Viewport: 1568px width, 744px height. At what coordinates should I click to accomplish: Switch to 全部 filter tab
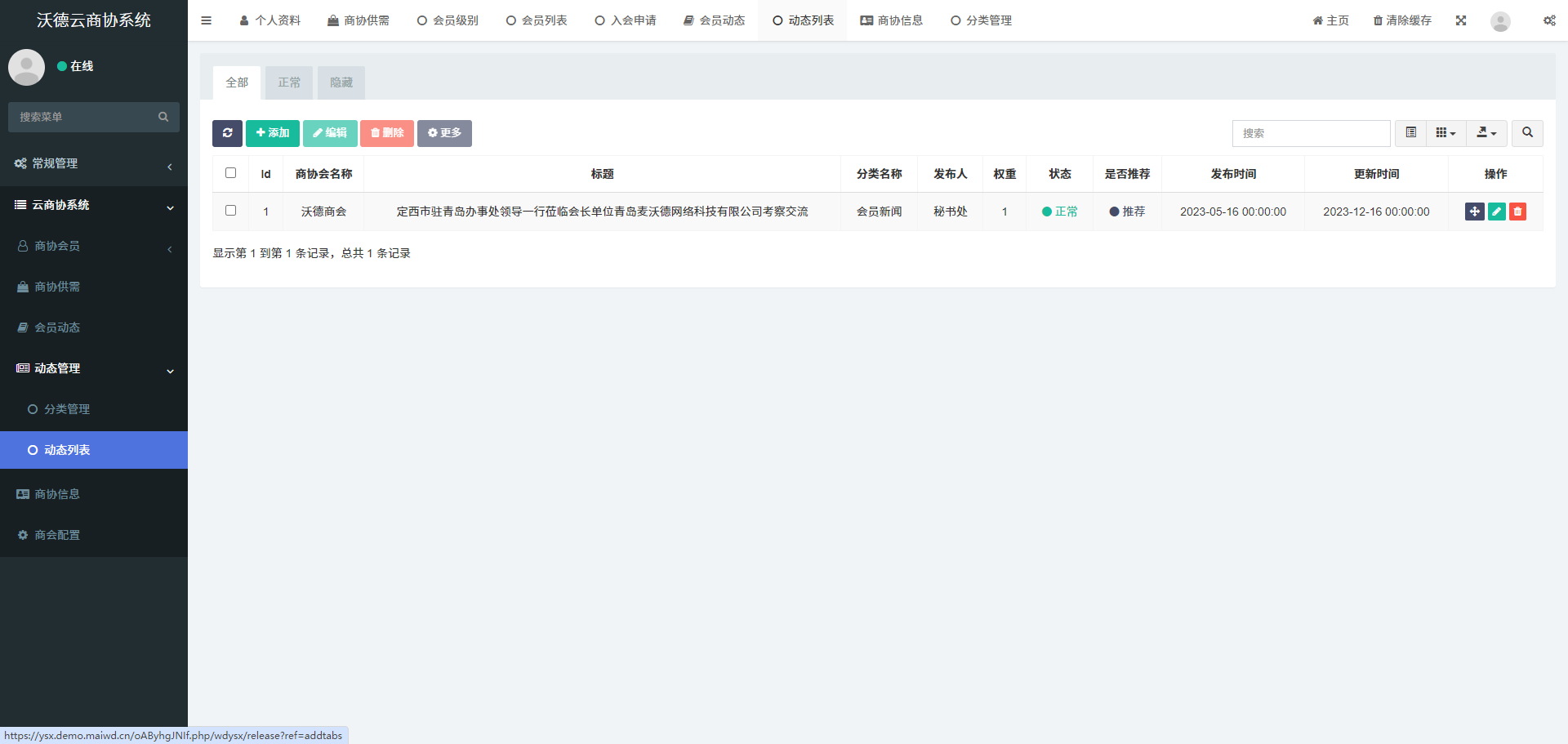point(237,82)
